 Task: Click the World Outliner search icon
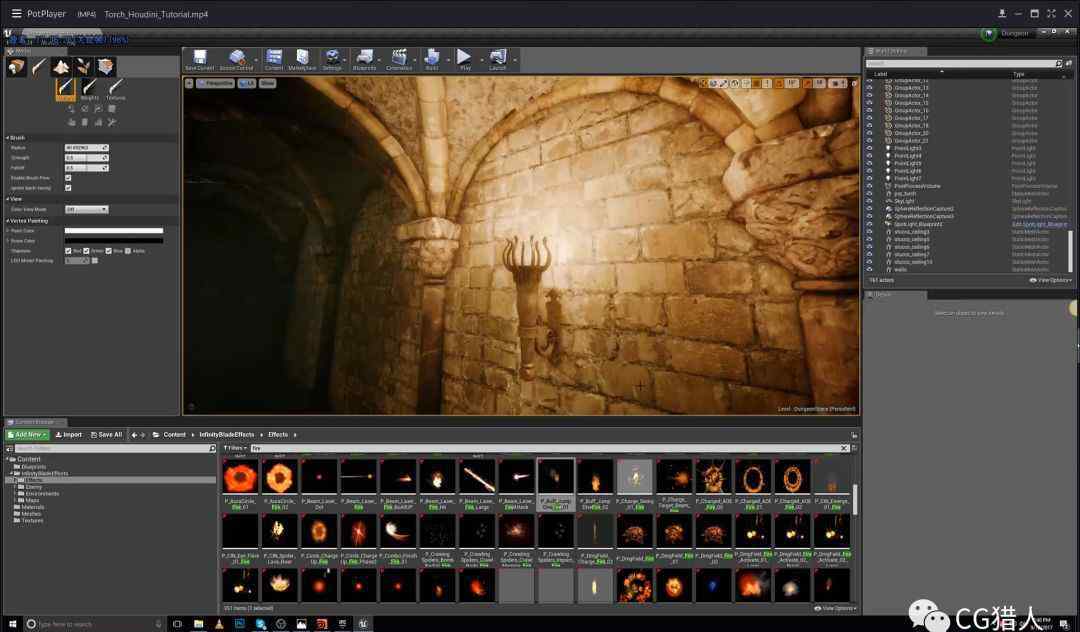pos(1059,63)
